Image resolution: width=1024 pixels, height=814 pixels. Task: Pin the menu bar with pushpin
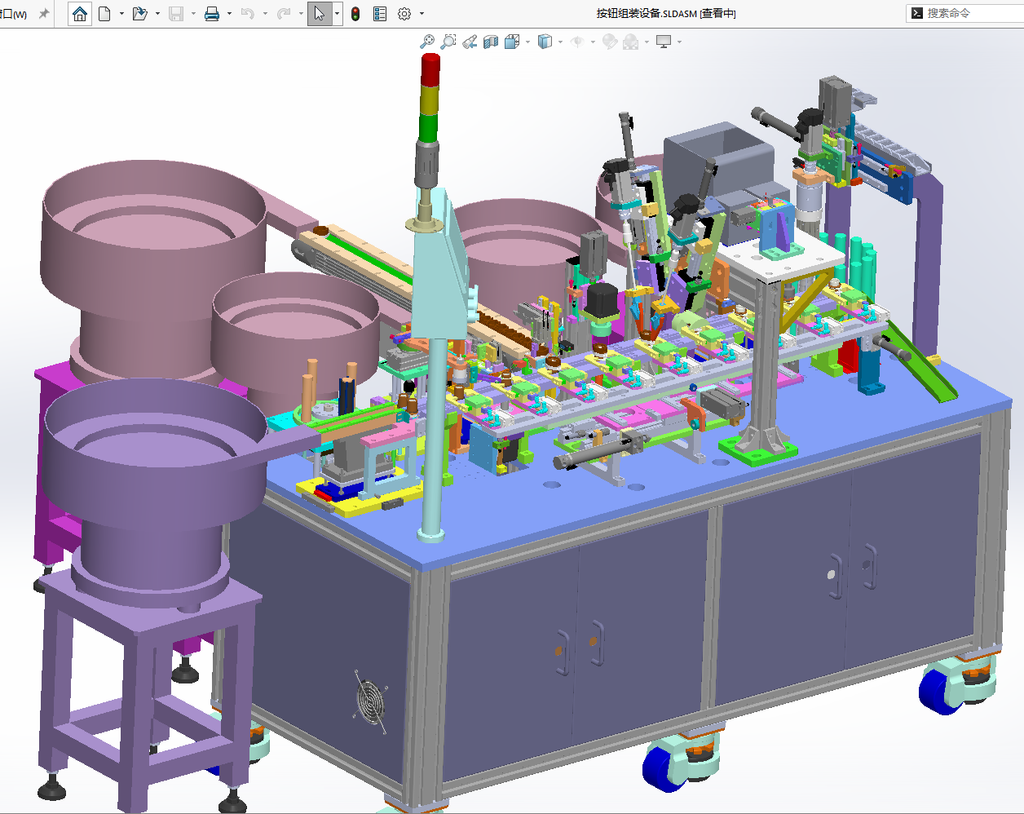tap(44, 13)
